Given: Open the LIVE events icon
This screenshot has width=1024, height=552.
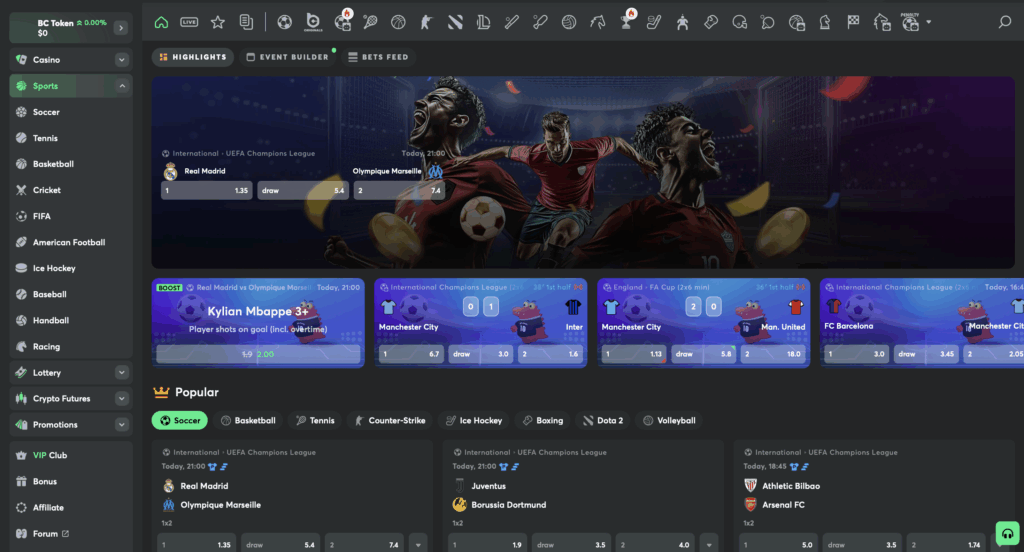Looking at the screenshot, I should tap(189, 22).
